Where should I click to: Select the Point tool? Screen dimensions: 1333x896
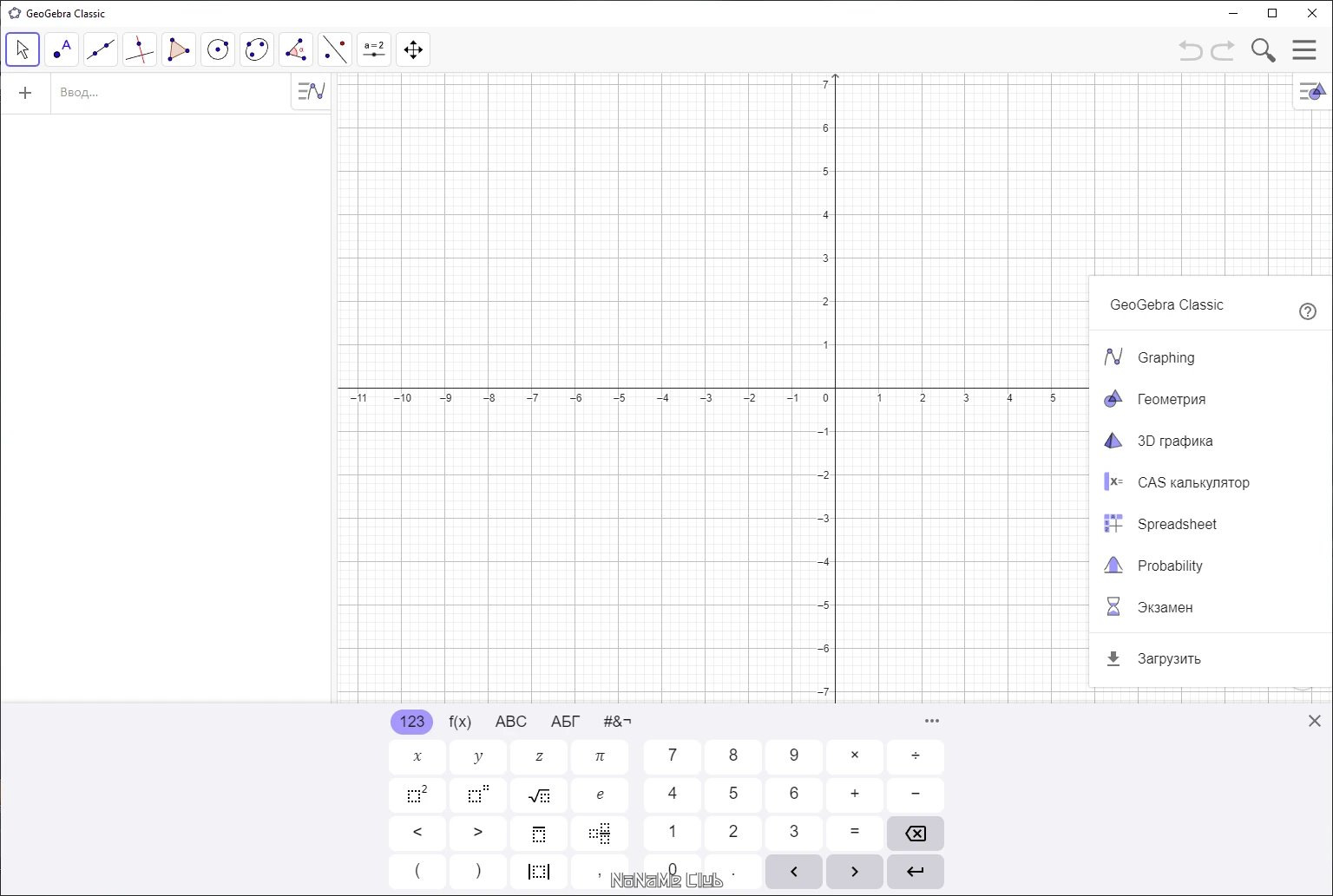tap(62, 49)
